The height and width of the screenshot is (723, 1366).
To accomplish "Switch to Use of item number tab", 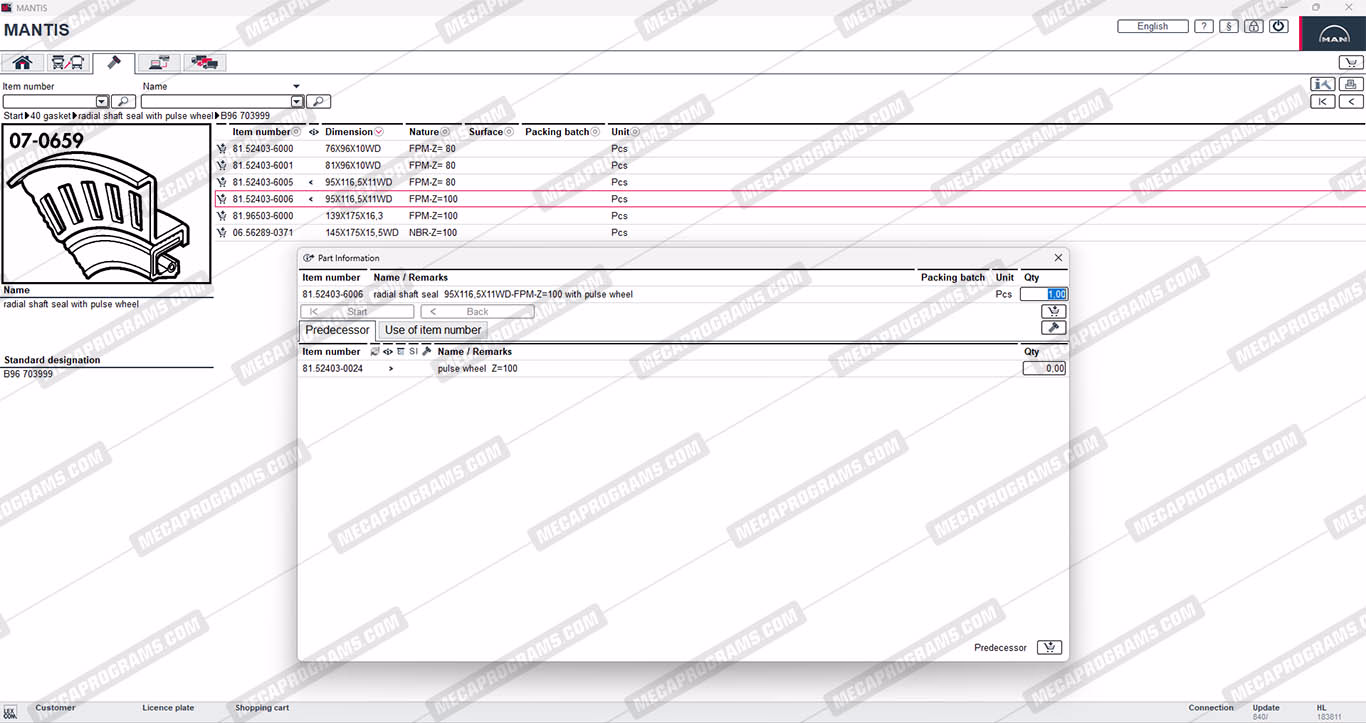I will pyautogui.click(x=433, y=330).
